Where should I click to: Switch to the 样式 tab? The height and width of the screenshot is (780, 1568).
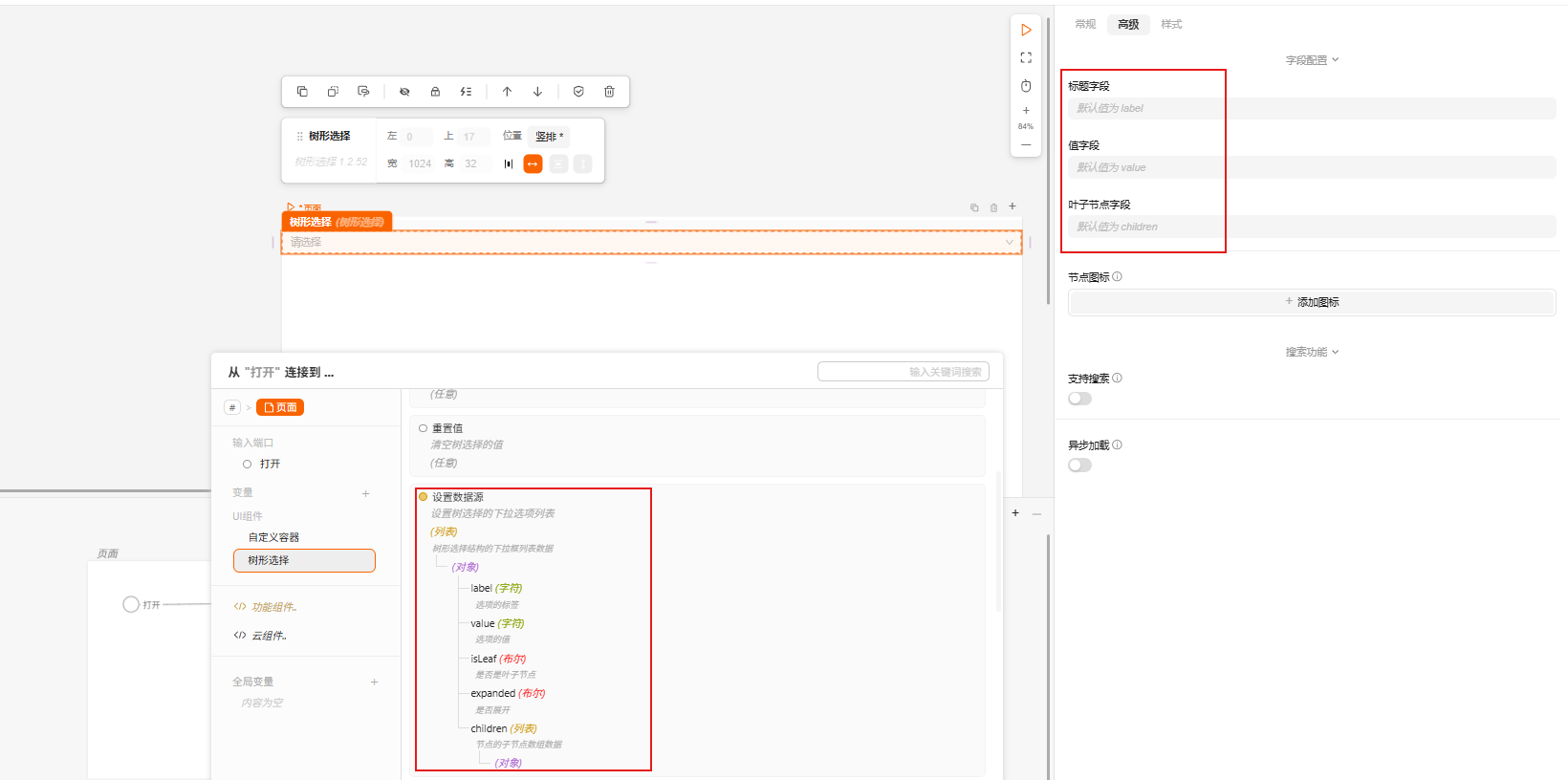(x=1171, y=24)
